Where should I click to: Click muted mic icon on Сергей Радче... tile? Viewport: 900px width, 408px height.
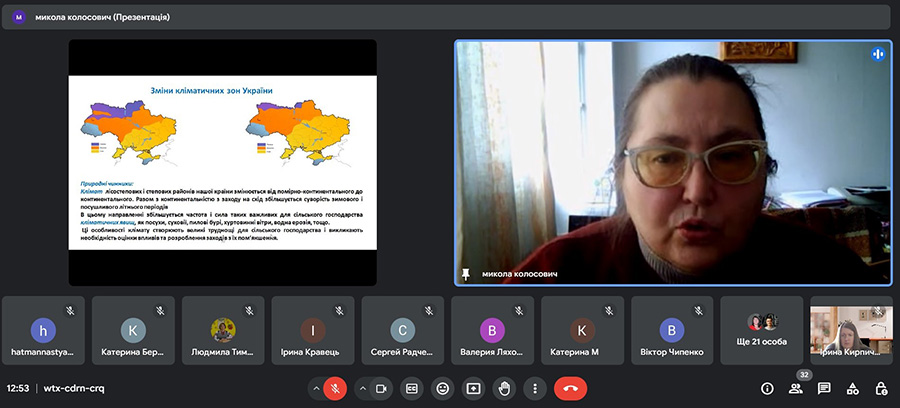coord(429,310)
